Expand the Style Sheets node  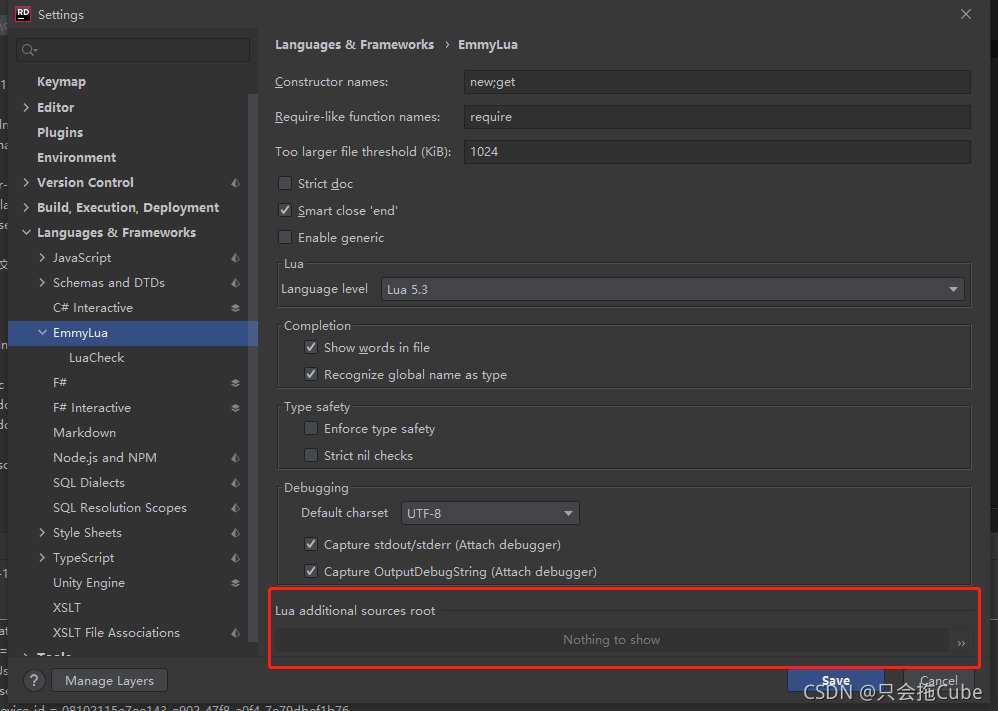[x=42, y=533]
